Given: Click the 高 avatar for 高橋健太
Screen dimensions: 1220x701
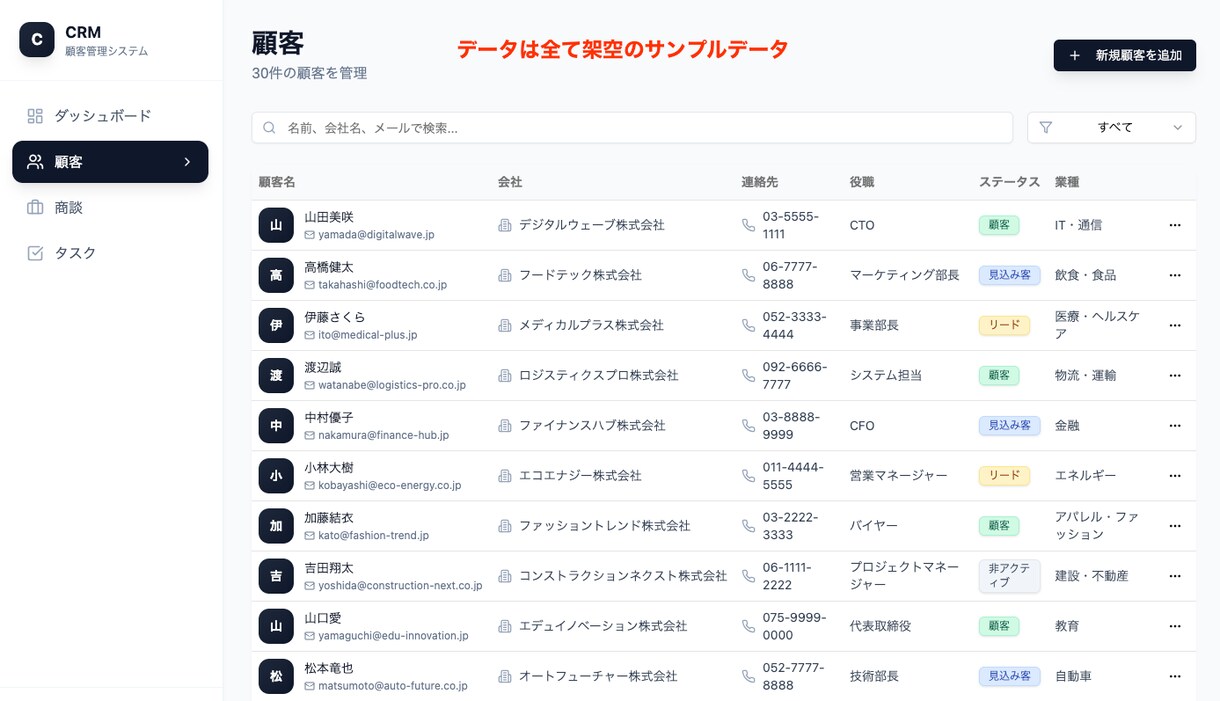Looking at the screenshot, I should 276,275.
